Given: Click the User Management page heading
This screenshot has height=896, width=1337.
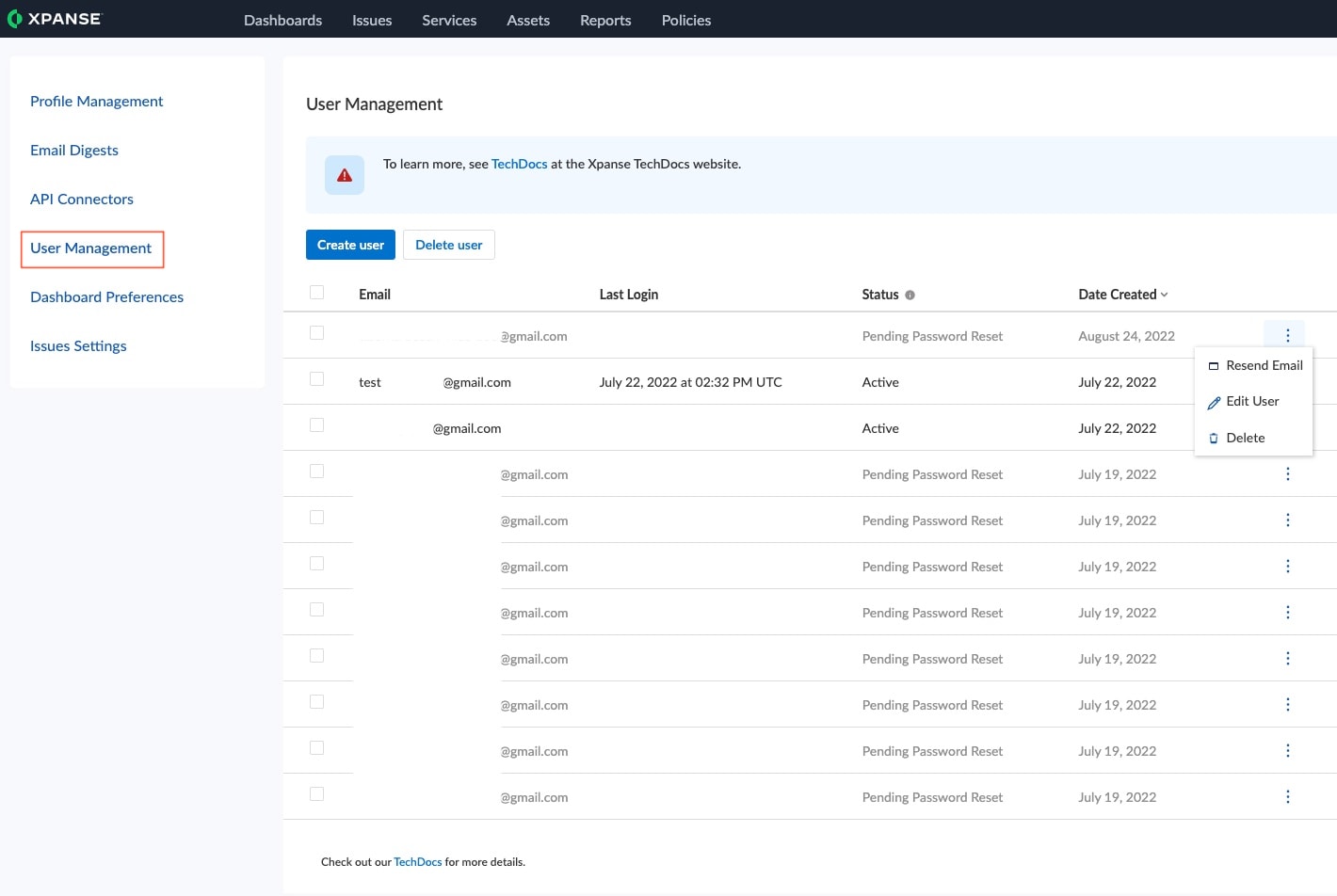Looking at the screenshot, I should [374, 104].
